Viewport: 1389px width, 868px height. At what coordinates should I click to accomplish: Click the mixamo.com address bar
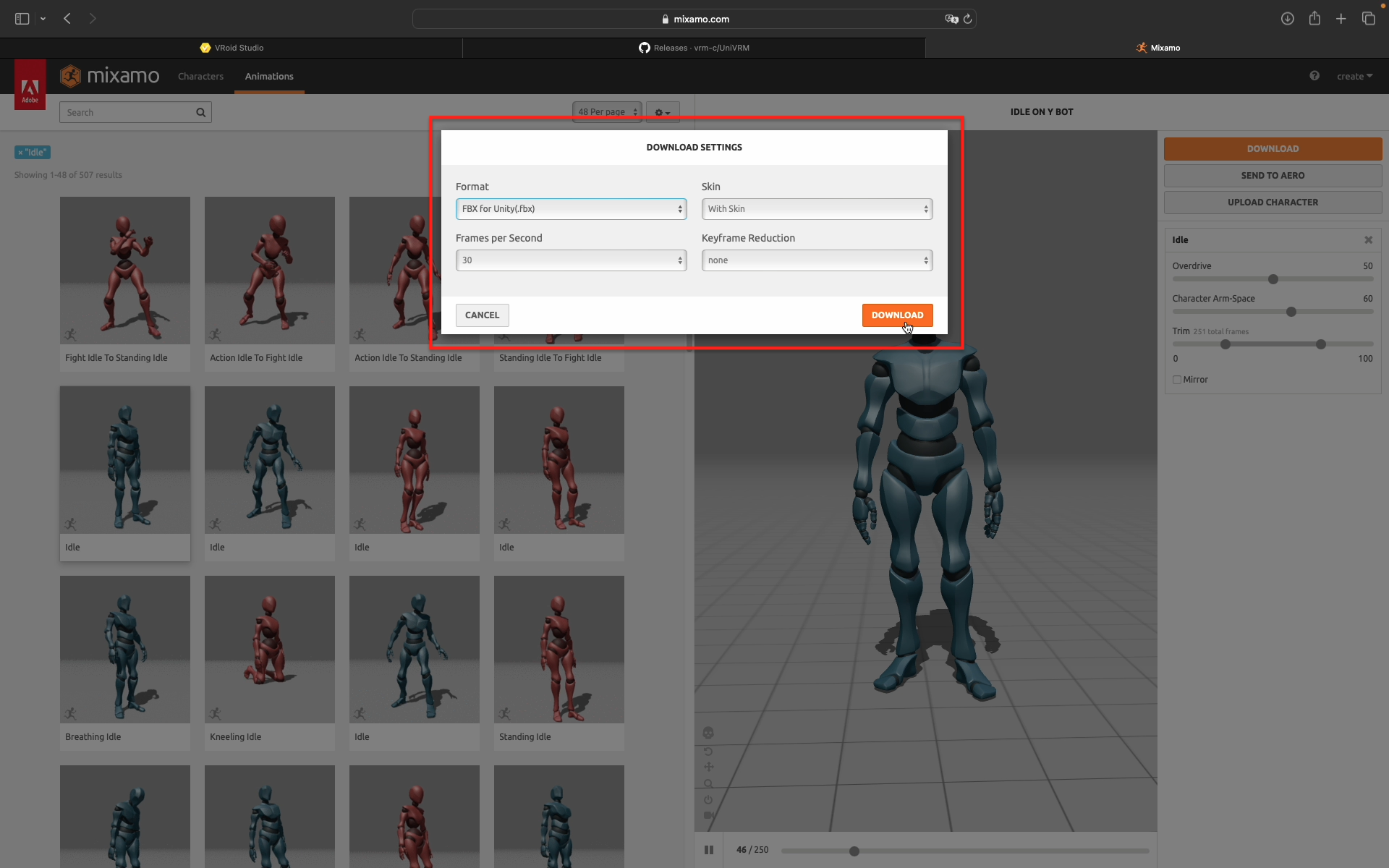click(694, 19)
